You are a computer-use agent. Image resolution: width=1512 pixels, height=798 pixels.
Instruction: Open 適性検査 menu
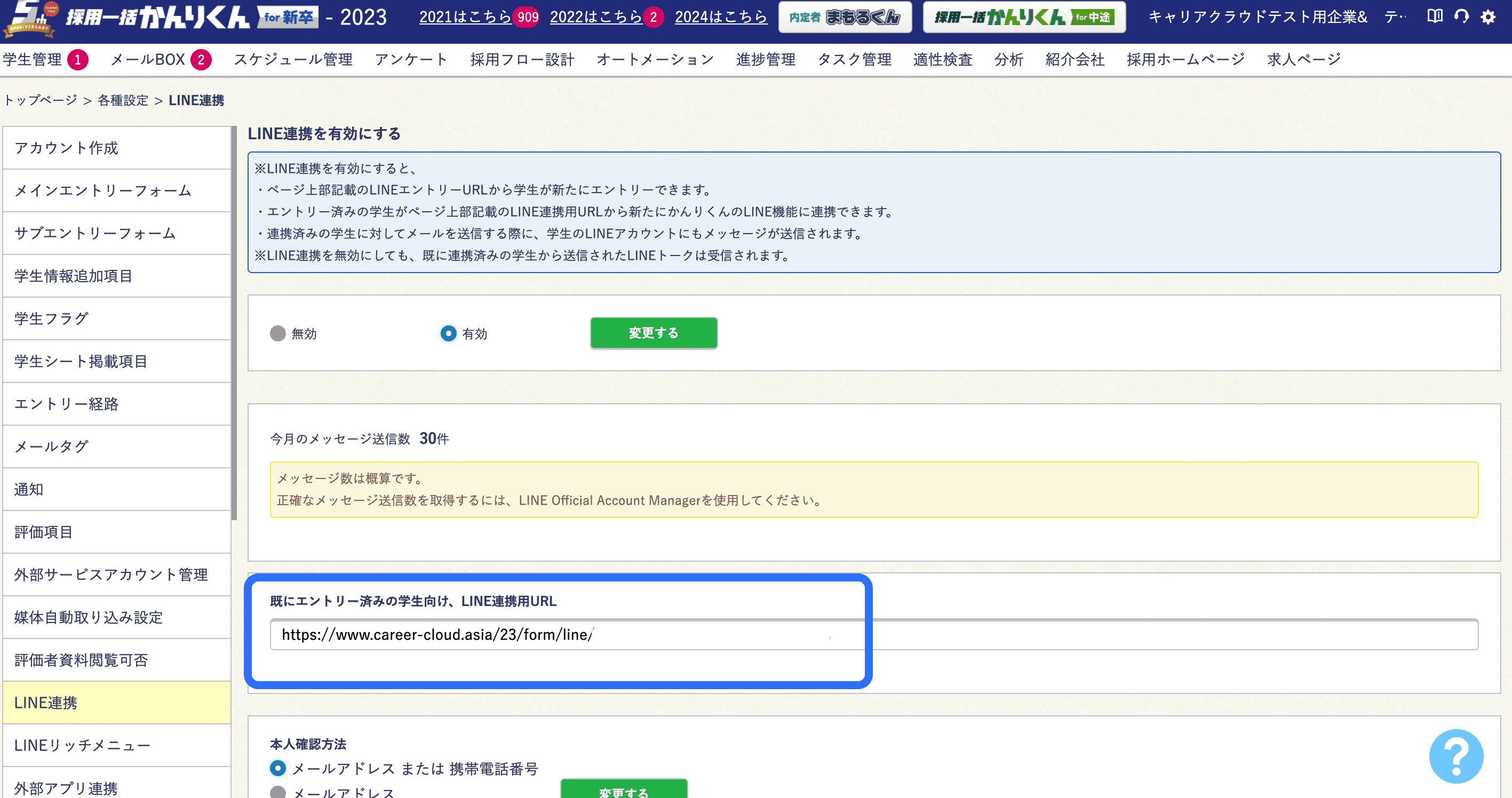click(943, 59)
